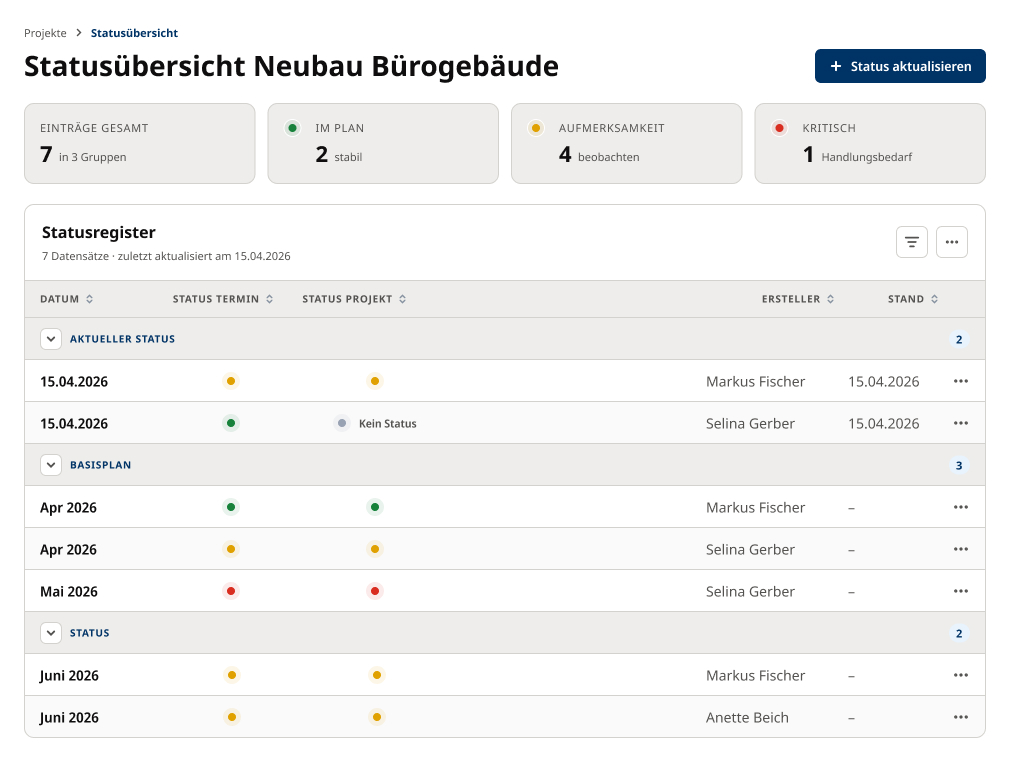Click count badge 2 of Aktueller Status
This screenshot has width=1010, height=762.
[x=959, y=339]
